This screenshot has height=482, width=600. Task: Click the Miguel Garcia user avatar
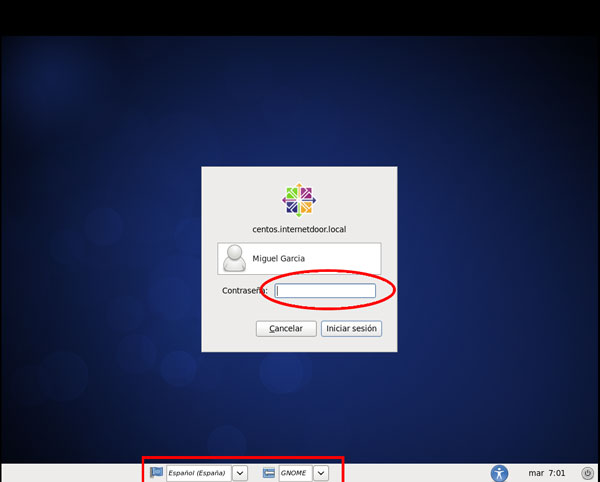234,258
